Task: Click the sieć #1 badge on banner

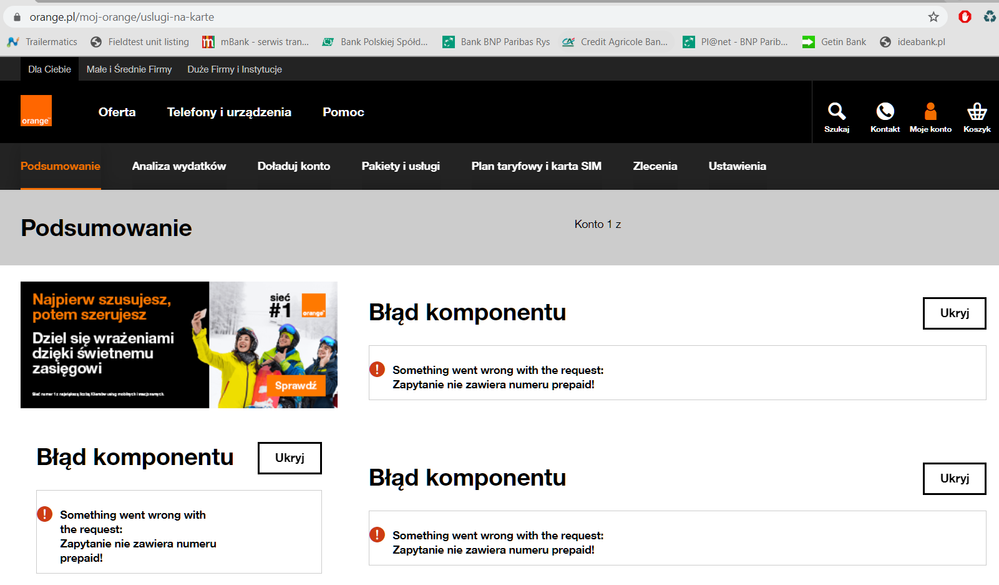Action: point(280,306)
